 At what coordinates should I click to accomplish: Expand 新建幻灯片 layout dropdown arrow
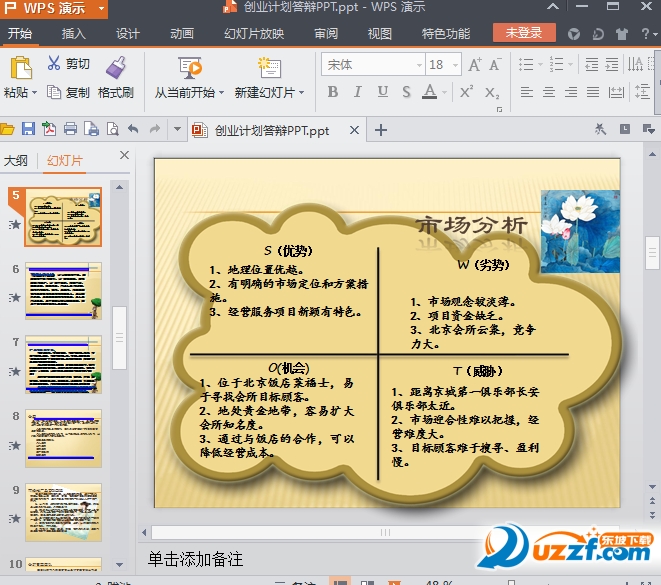[x=301, y=92]
